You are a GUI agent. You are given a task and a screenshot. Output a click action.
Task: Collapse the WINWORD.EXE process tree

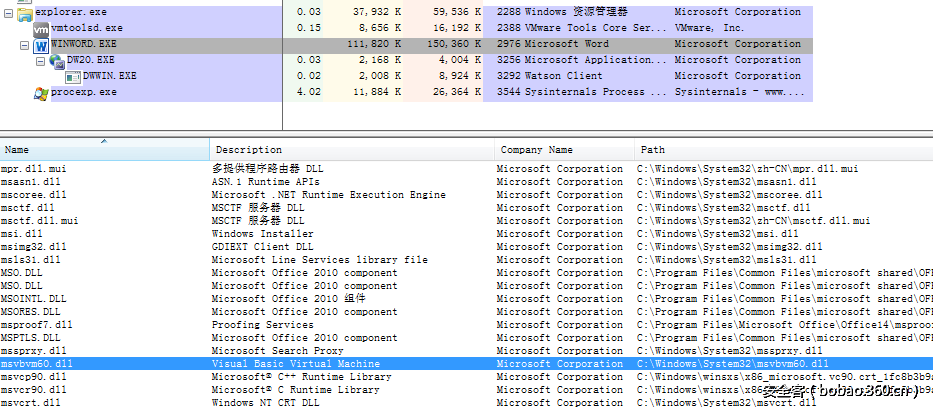tap(25, 46)
